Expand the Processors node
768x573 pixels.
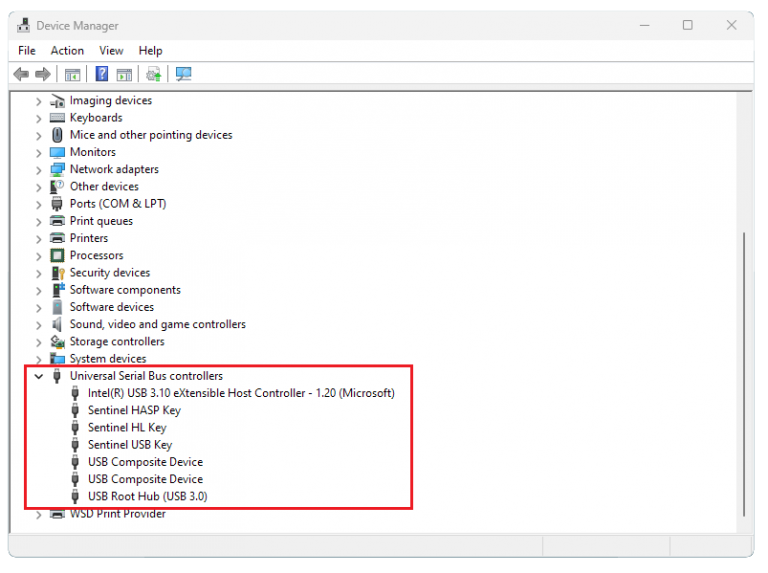[x=39, y=256]
